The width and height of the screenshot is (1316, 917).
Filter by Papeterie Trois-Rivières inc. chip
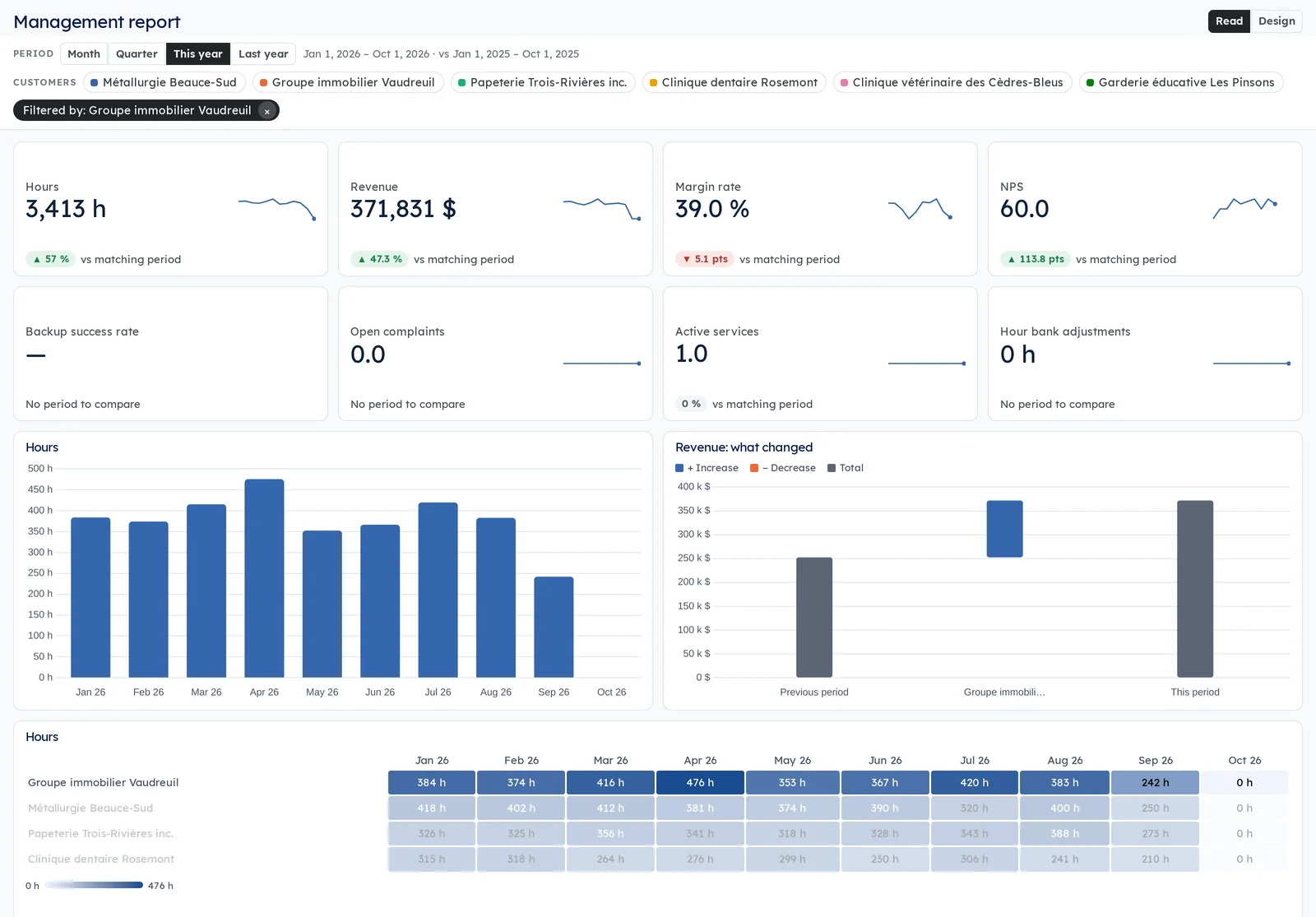pos(543,82)
